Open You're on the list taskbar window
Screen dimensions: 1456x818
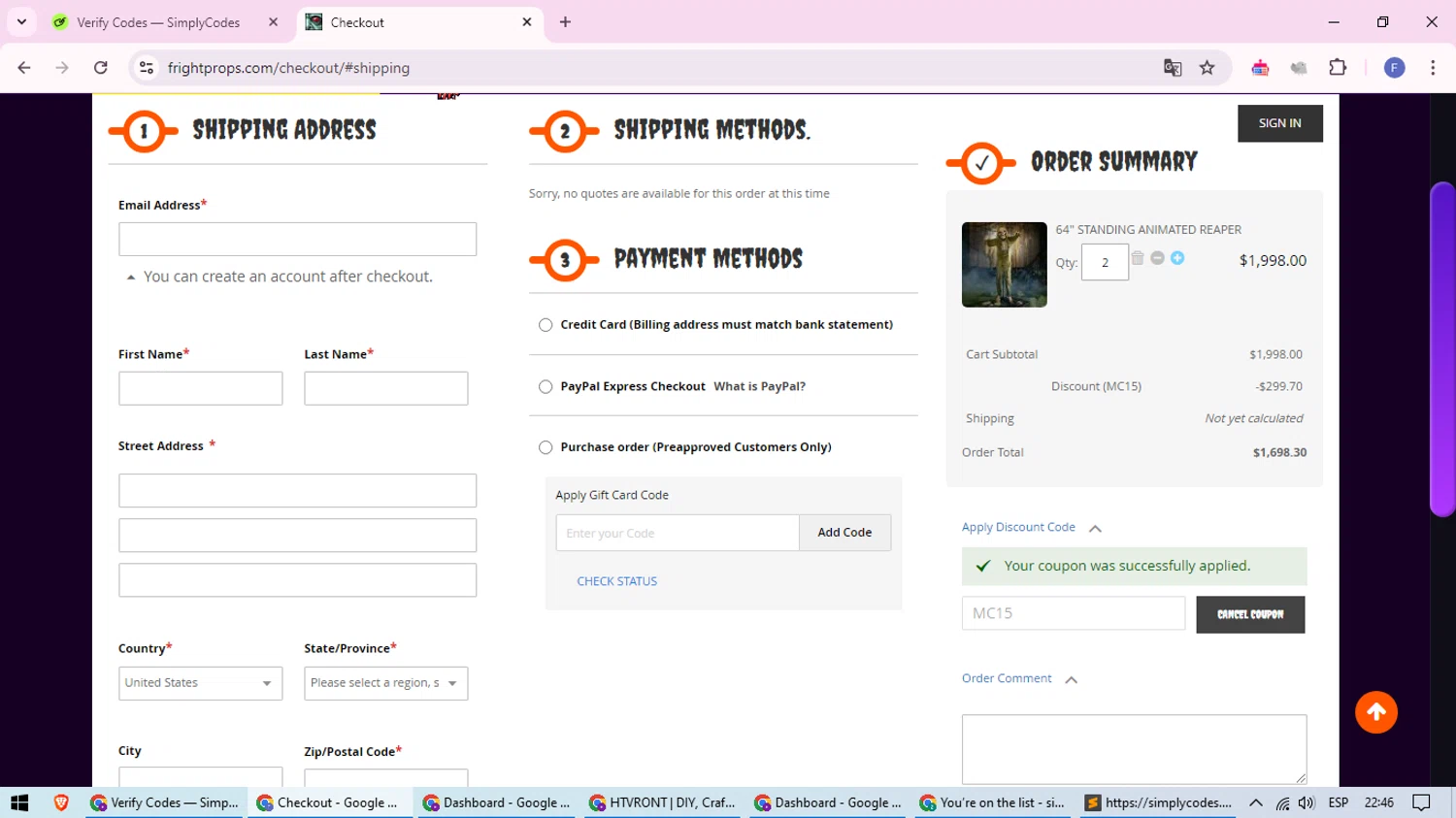point(993,802)
